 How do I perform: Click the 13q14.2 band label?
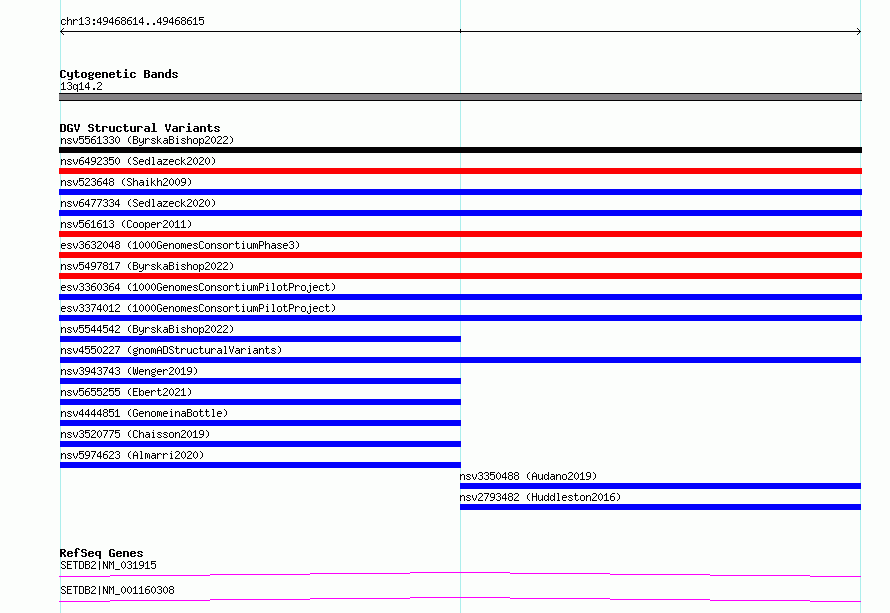click(81, 86)
